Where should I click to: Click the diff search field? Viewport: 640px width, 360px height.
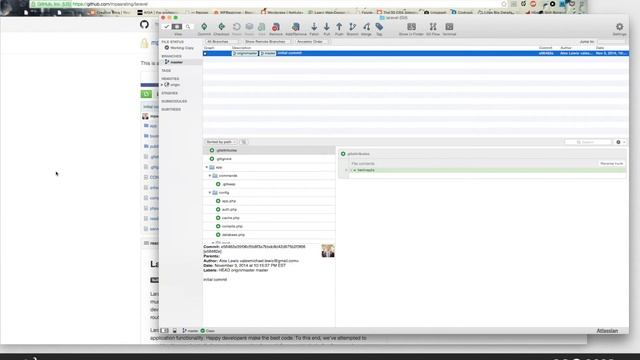(x=588, y=142)
